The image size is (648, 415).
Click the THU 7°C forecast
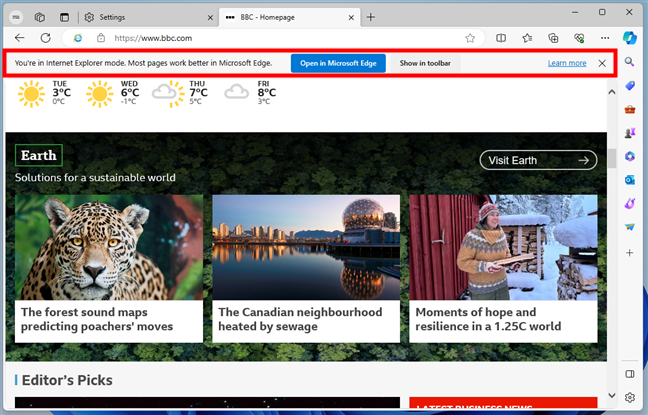click(x=180, y=93)
